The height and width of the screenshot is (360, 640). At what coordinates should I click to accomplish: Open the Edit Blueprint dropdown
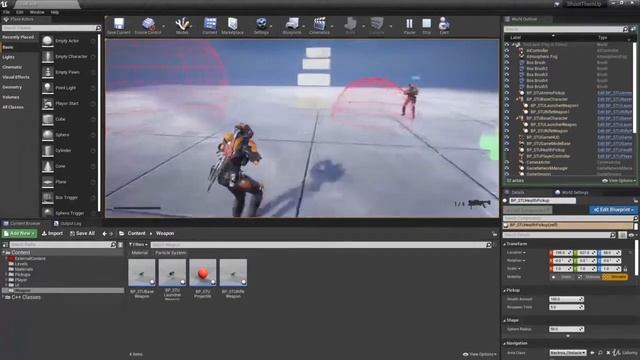(613, 210)
